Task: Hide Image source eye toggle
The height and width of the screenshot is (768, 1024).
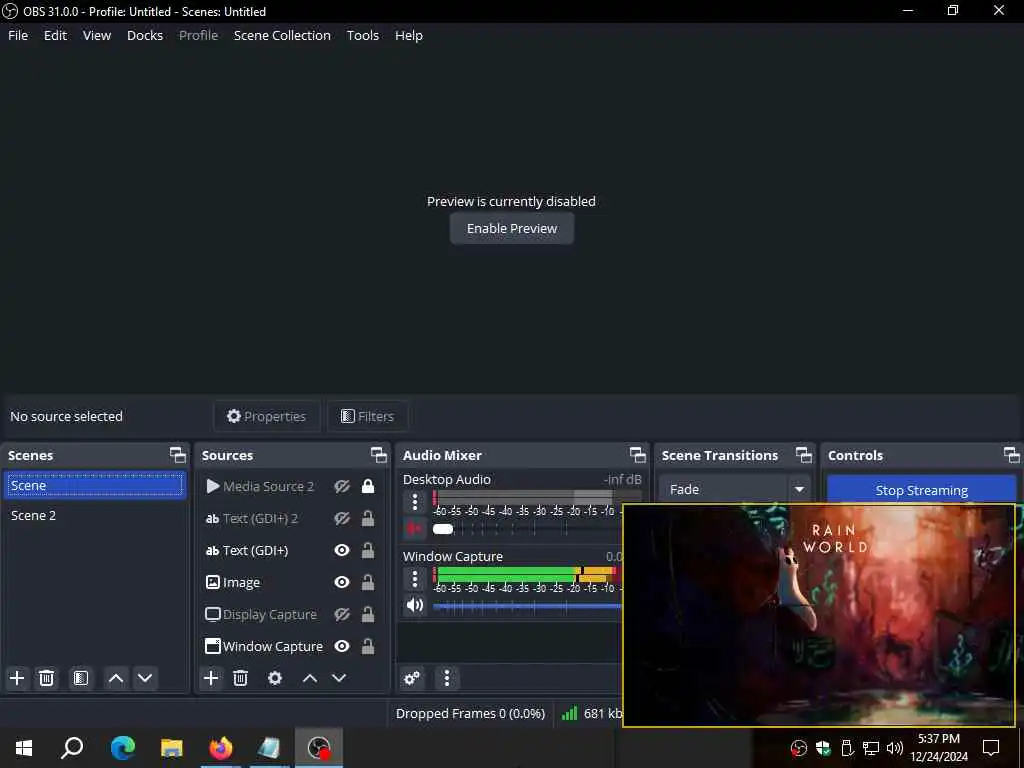Action: point(342,582)
